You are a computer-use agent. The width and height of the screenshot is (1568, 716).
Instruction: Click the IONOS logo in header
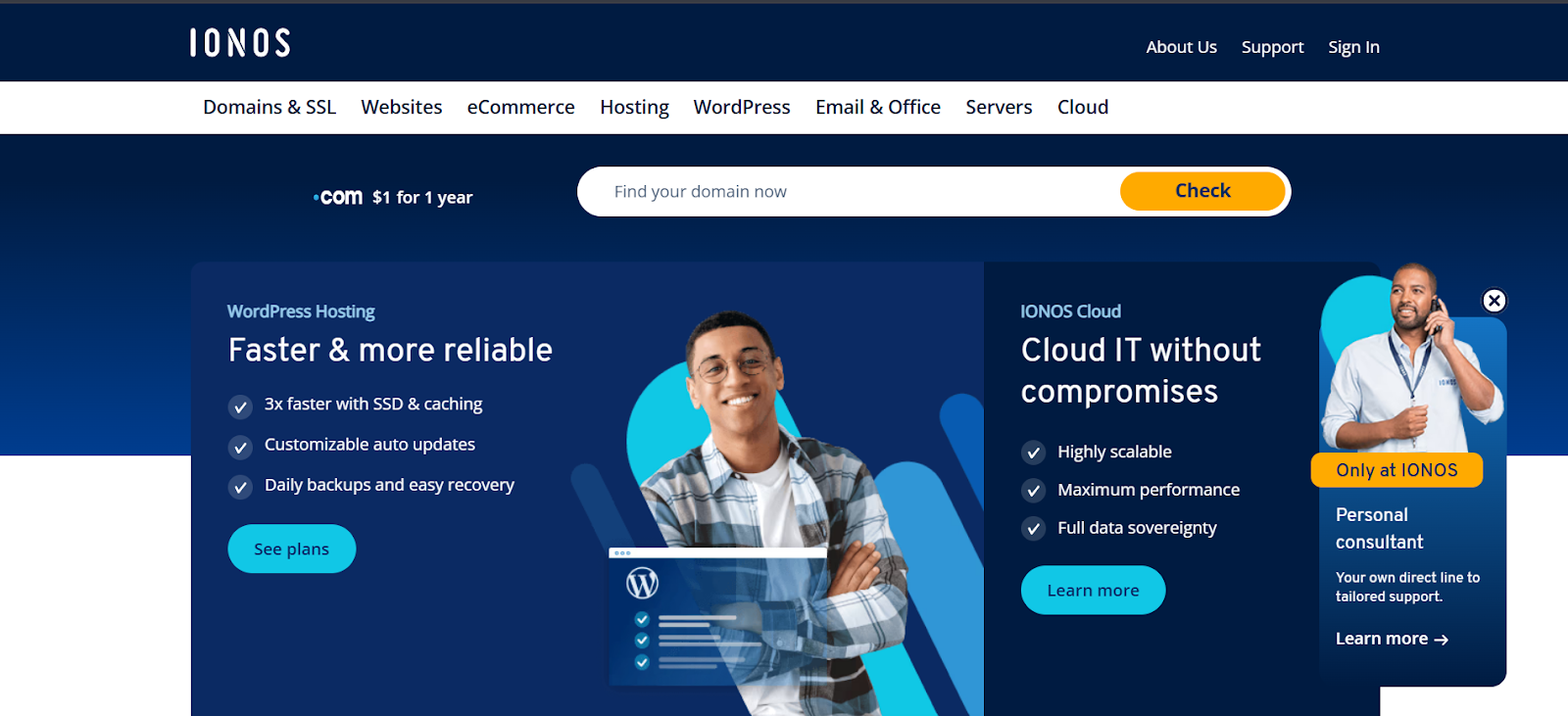pyautogui.click(x=240, y=43)
